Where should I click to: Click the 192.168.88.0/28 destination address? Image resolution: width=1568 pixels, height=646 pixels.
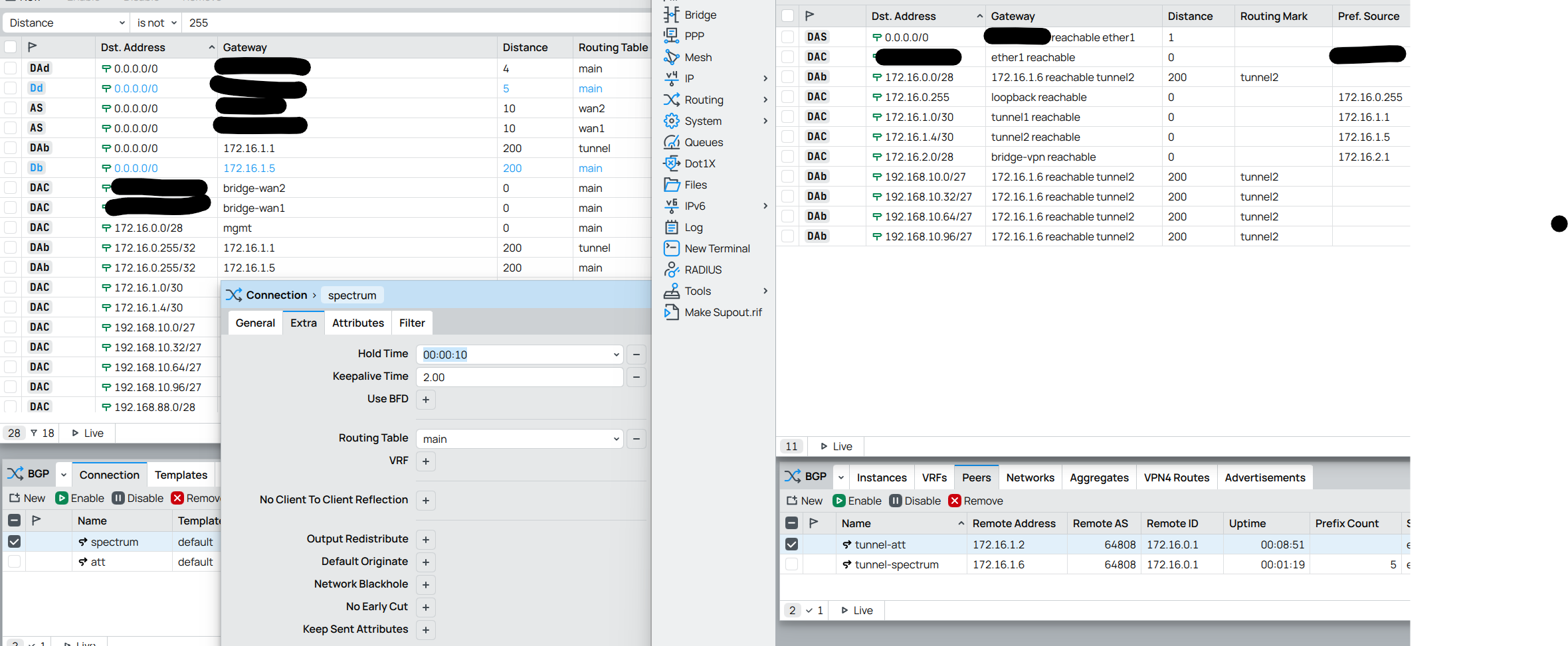click(x=155, y=407)
